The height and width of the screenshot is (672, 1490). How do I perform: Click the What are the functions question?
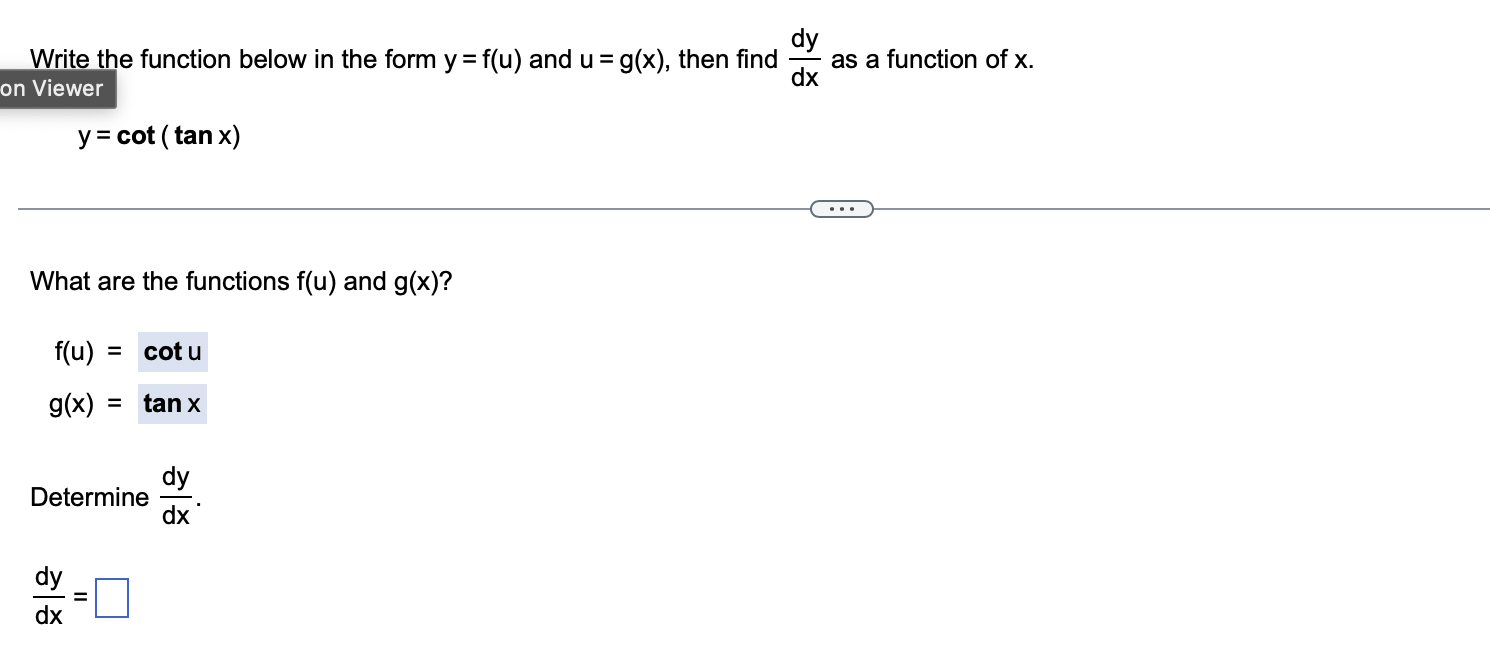[x=240, y=281]
